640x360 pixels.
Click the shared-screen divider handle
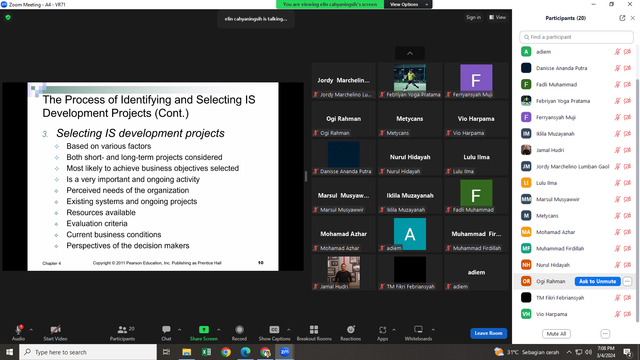[x=306, y=176]
